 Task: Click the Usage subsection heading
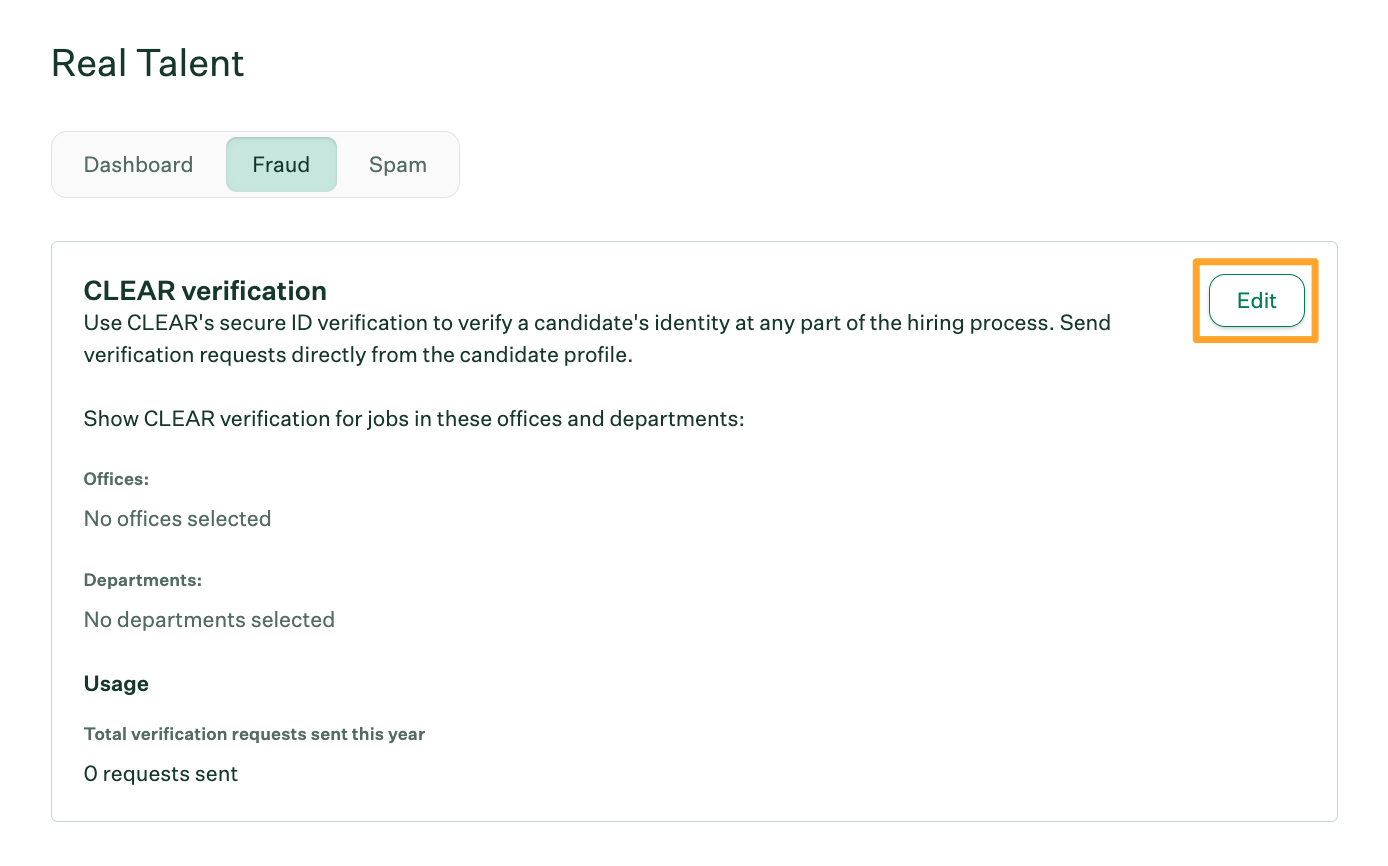(116, 684)
